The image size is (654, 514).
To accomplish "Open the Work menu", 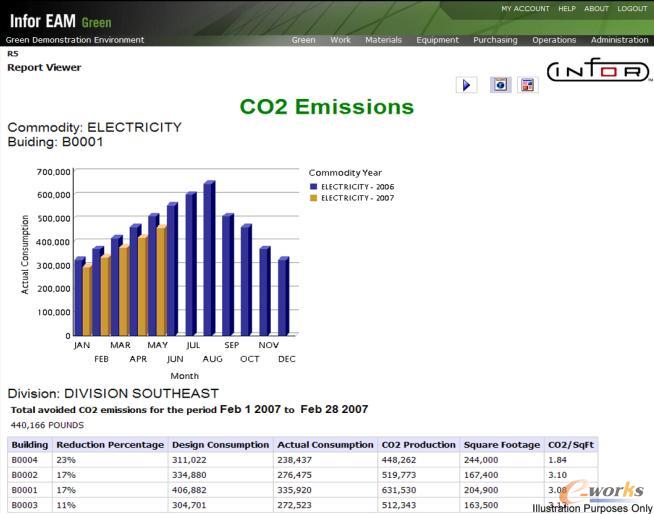I will tap(340, 40).
